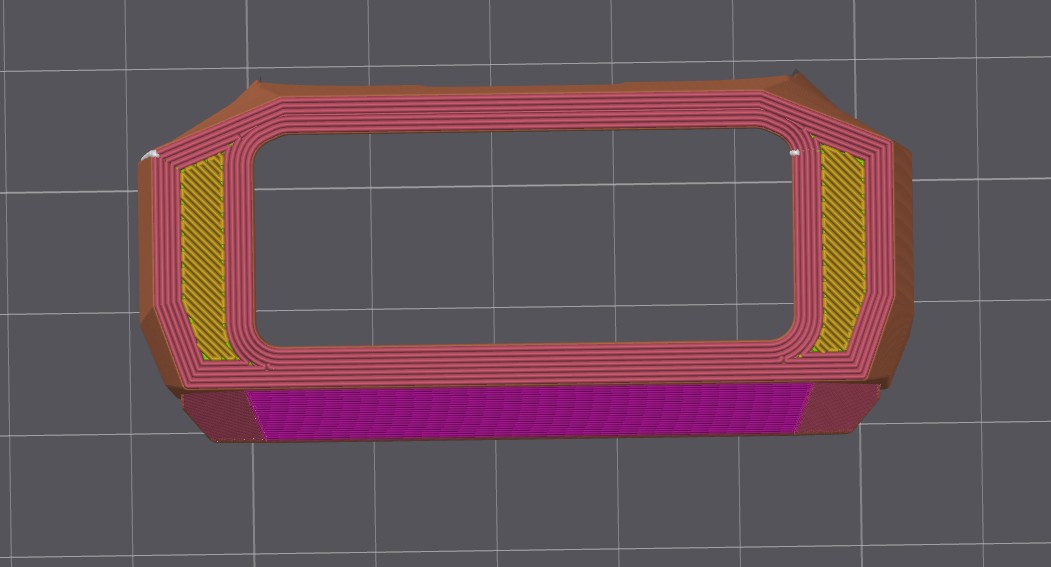1051x567 pixels.
Task: Click the right yellow hatched infill region
Action: 843,248
